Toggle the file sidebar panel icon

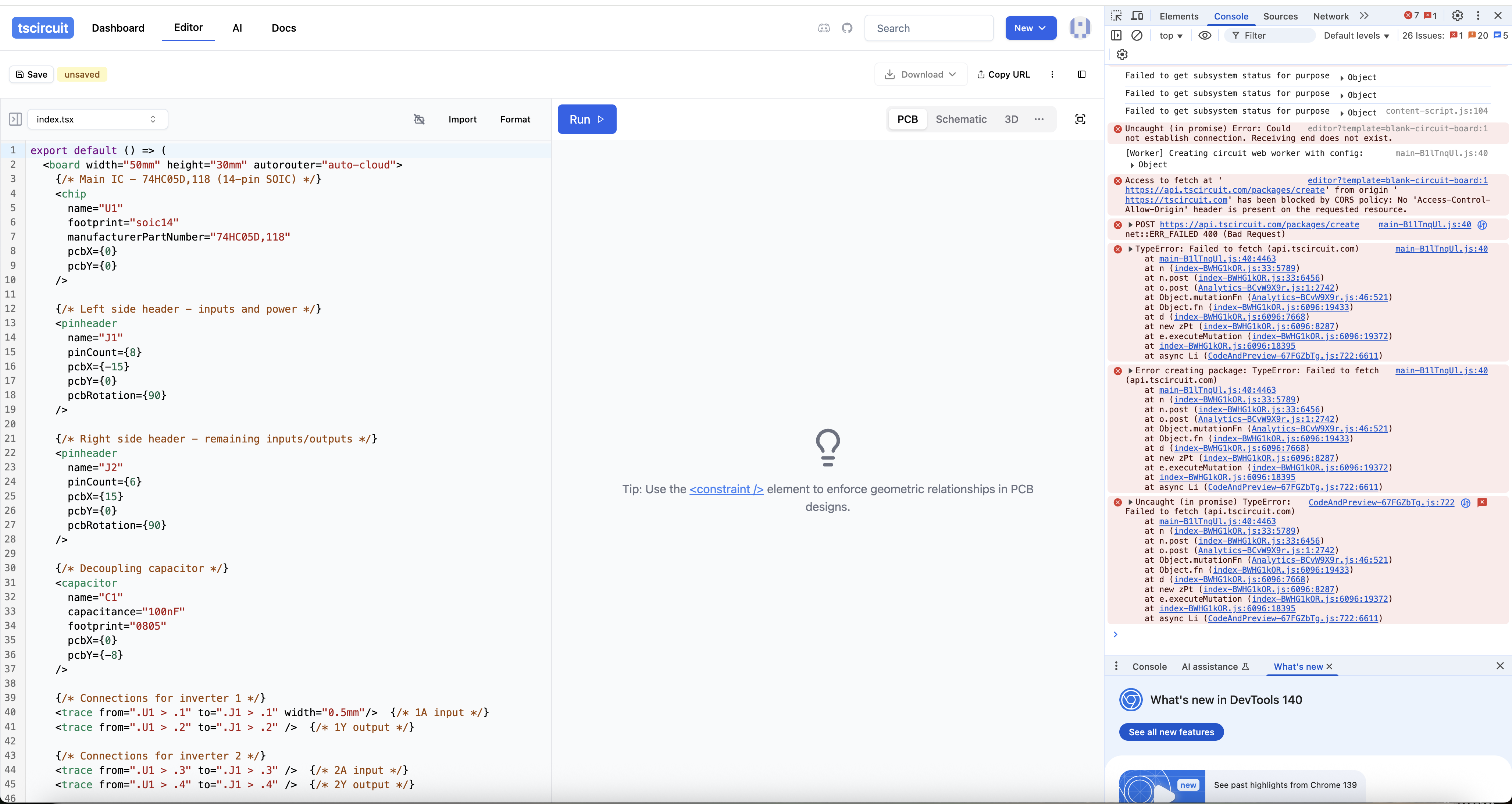pos(16,119)
